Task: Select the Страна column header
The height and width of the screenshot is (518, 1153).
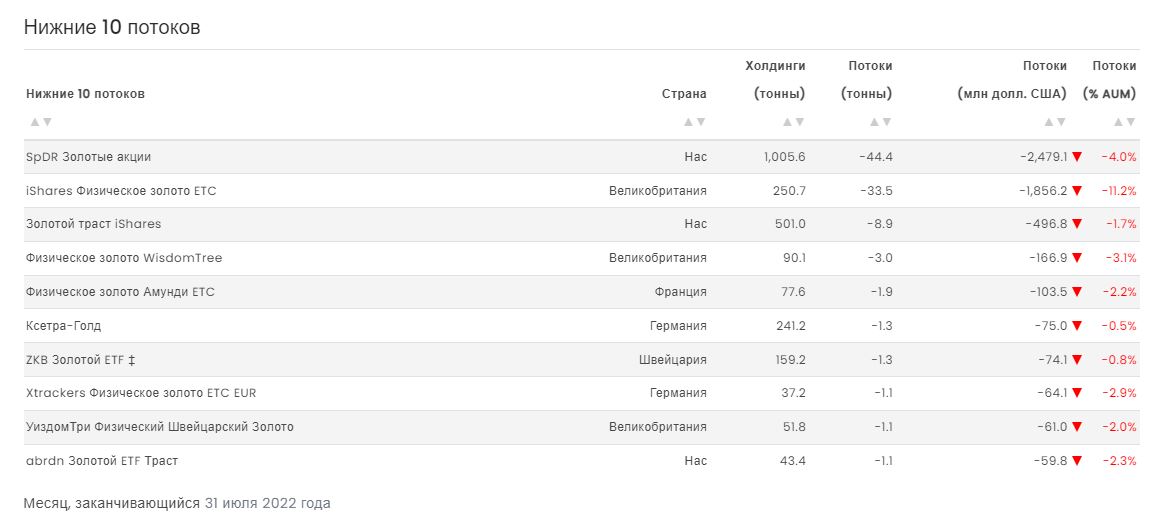Action: (684, 94)
